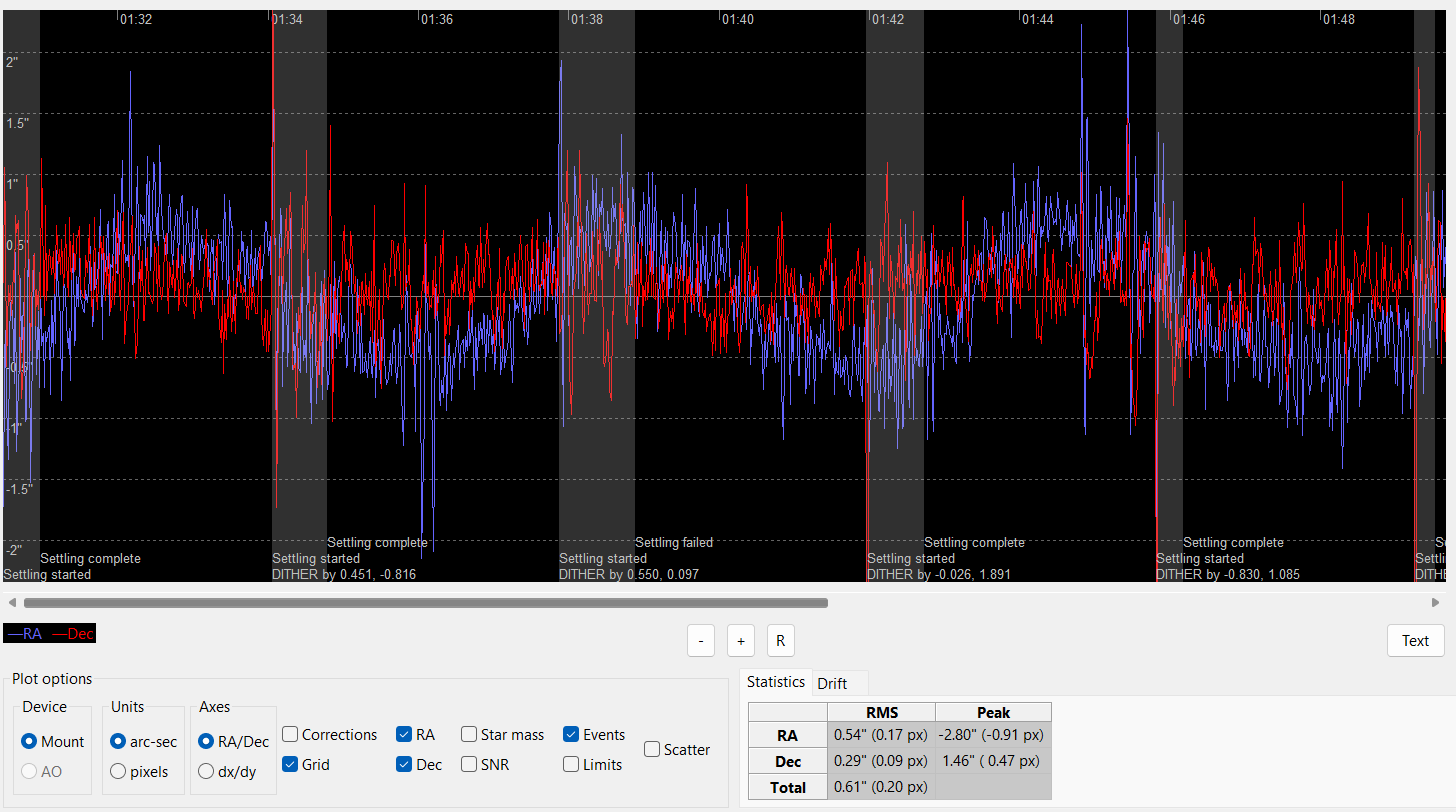Turn on the Scatter checkbox
The image size is (1456, 812).
coord(652,749)
